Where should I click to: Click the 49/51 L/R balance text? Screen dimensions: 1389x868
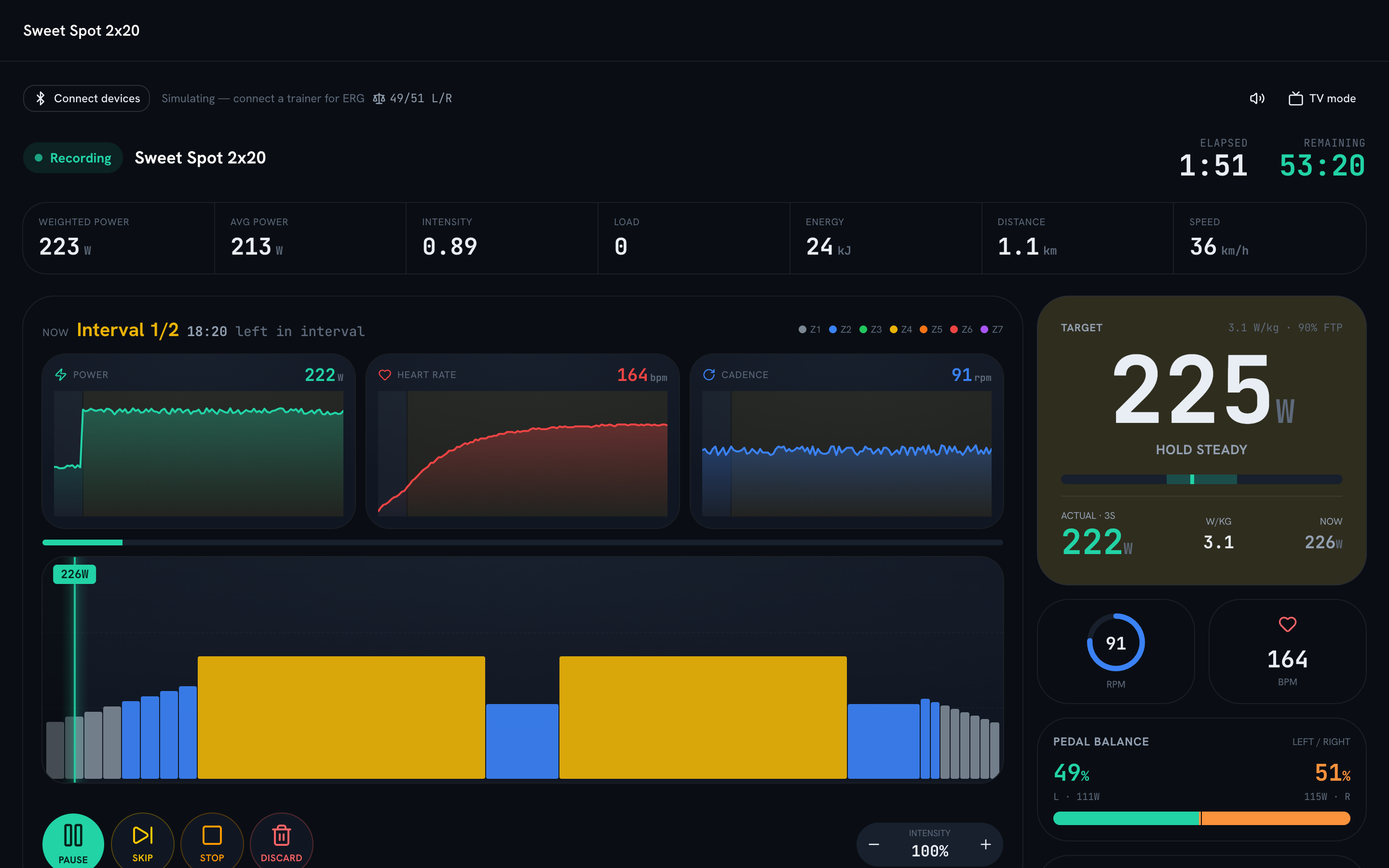coord(421,98)
